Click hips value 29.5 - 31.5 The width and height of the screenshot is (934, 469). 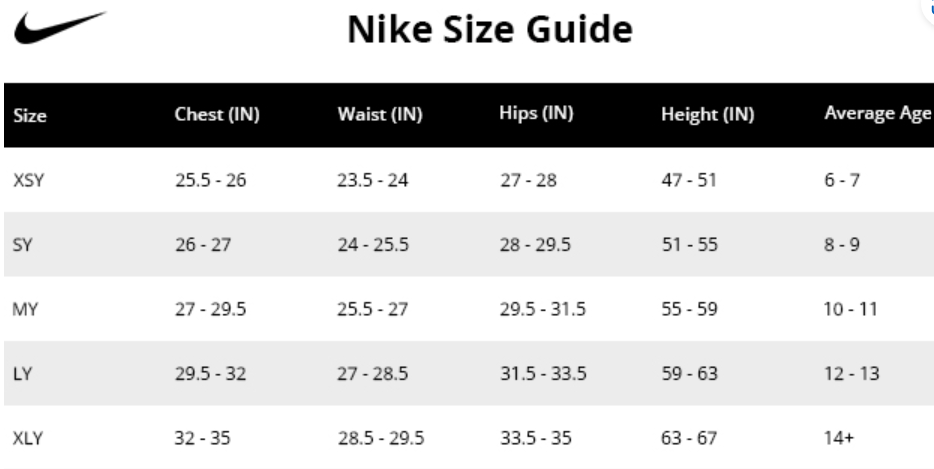click(543, 309)
